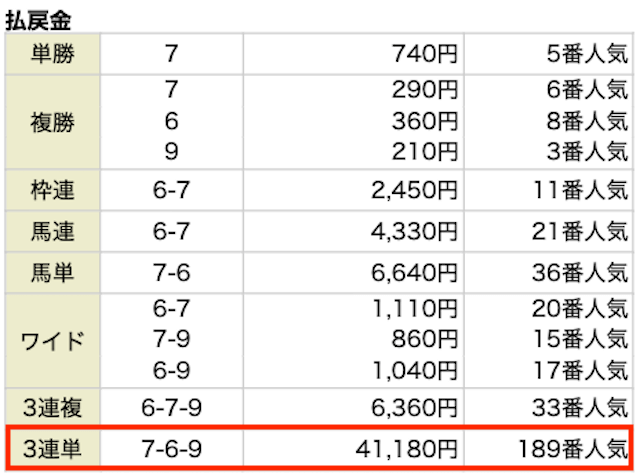This screenshot has height=474, width=640.
Task: Click the 枠連 row header
Action: 53,190
